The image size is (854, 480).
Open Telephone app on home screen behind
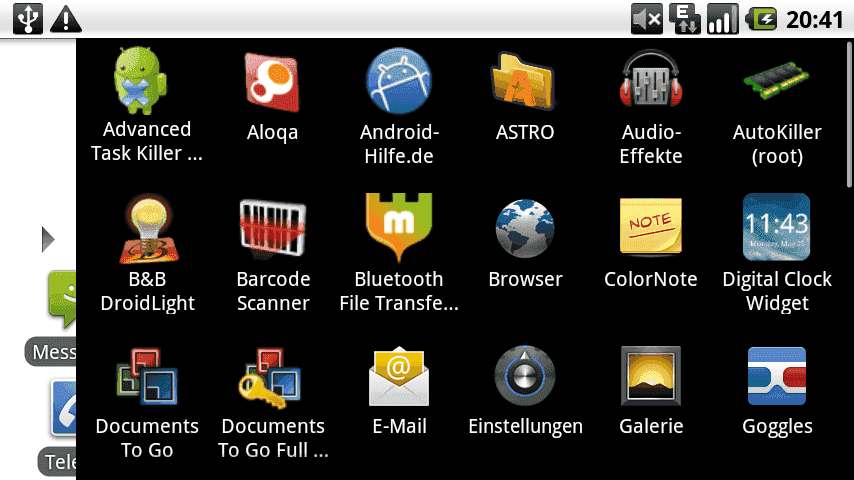point(63,409)
